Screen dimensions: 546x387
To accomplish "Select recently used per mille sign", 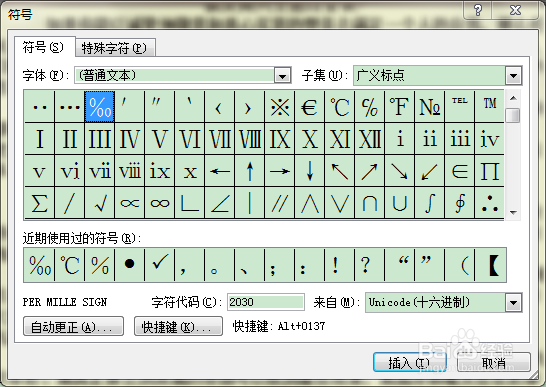I will pos(39,265).
